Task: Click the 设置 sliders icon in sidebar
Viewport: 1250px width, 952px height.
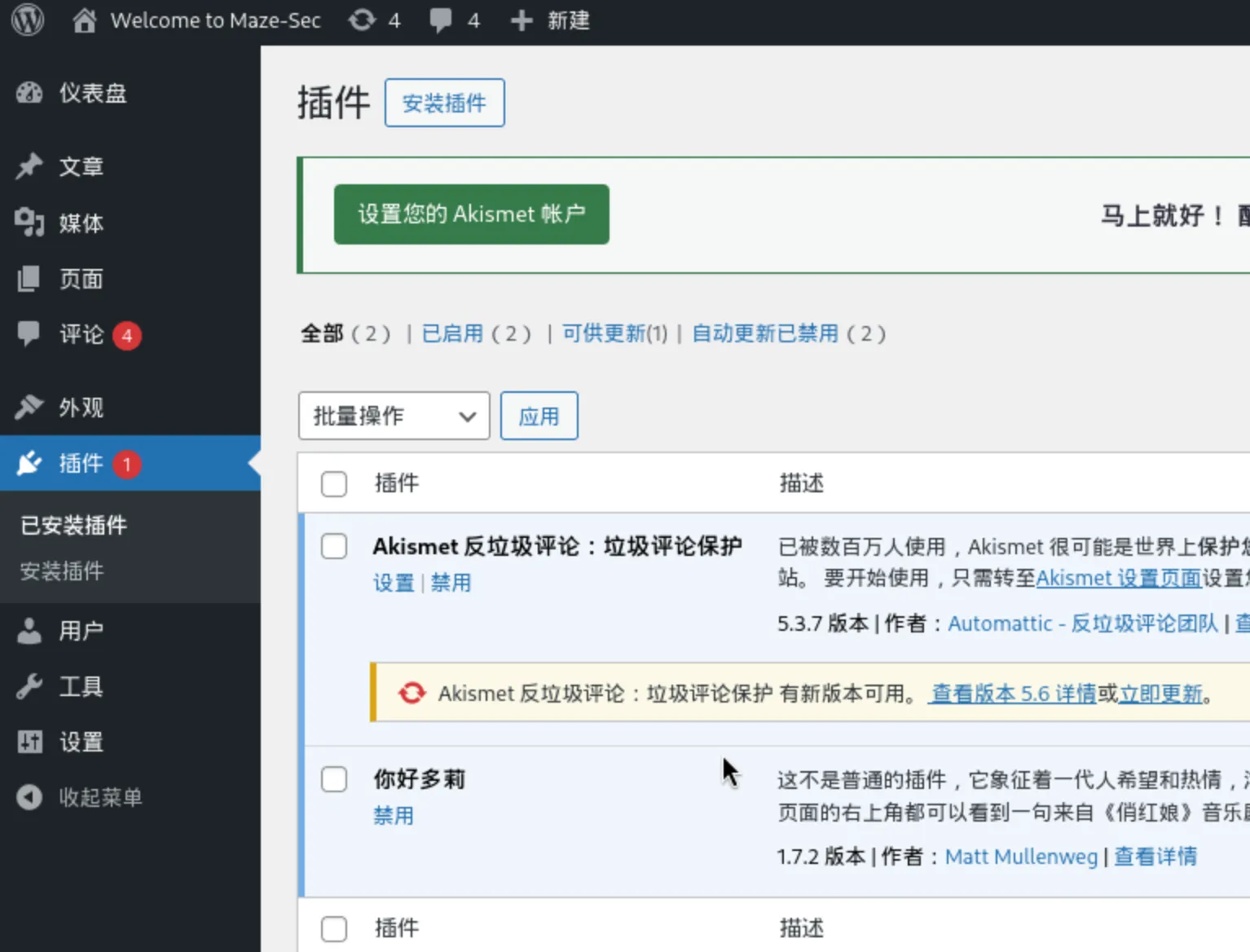Action: (29, 742)
